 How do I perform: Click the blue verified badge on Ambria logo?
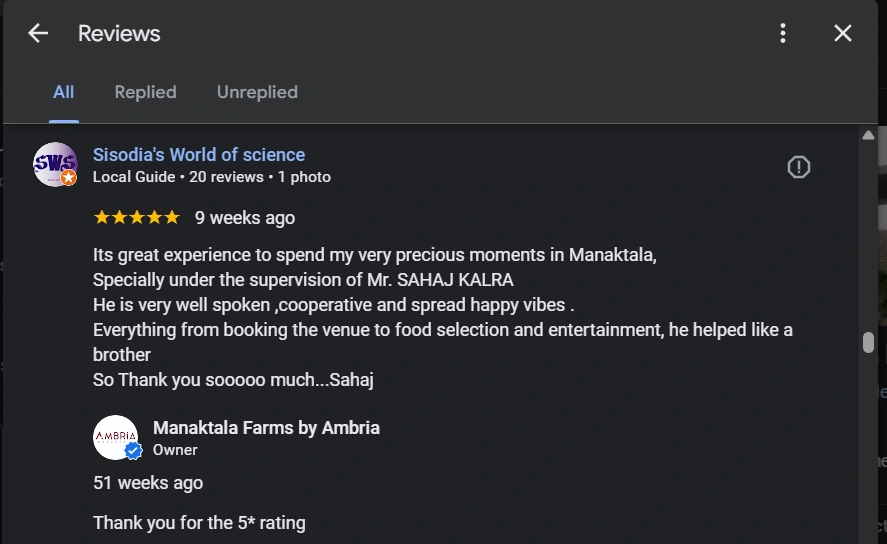133,452
